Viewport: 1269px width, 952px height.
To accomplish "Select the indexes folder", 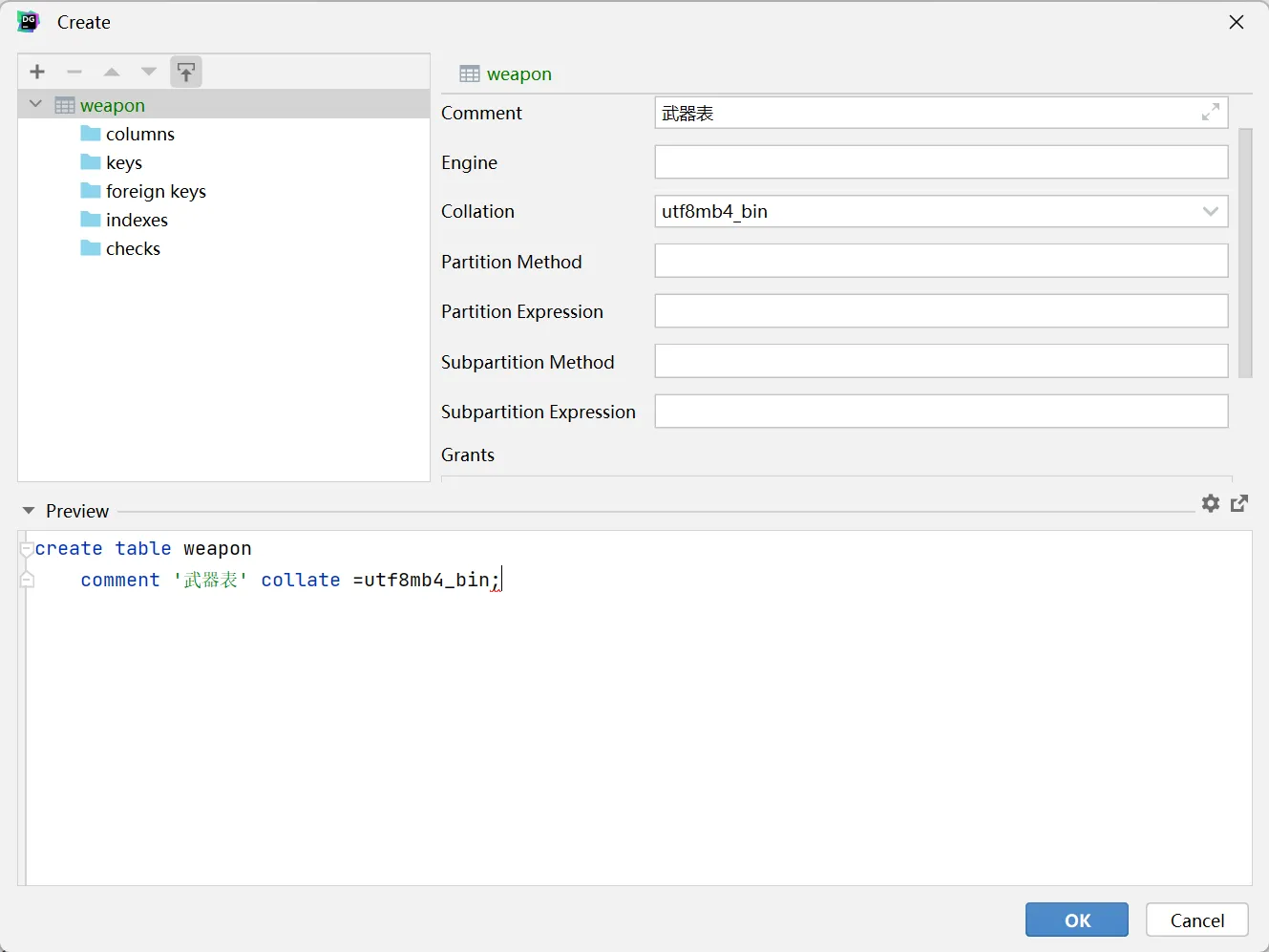I will click(137, 220).
